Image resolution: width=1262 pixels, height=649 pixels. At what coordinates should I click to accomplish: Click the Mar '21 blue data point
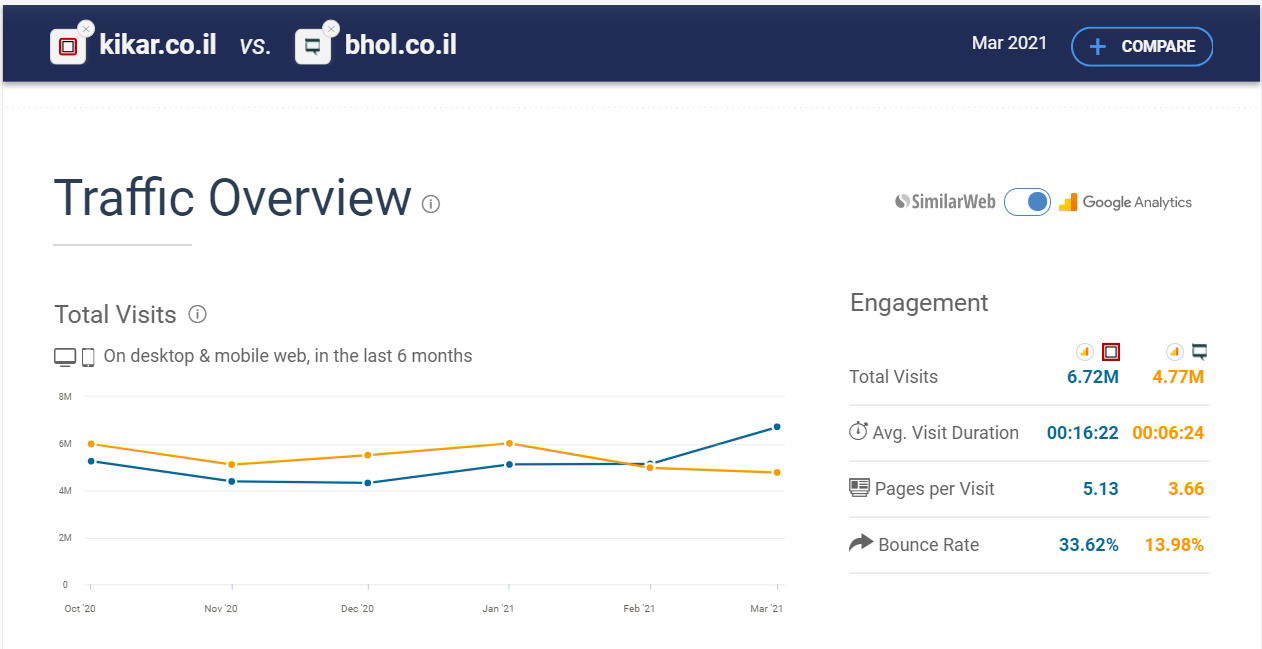777,427
